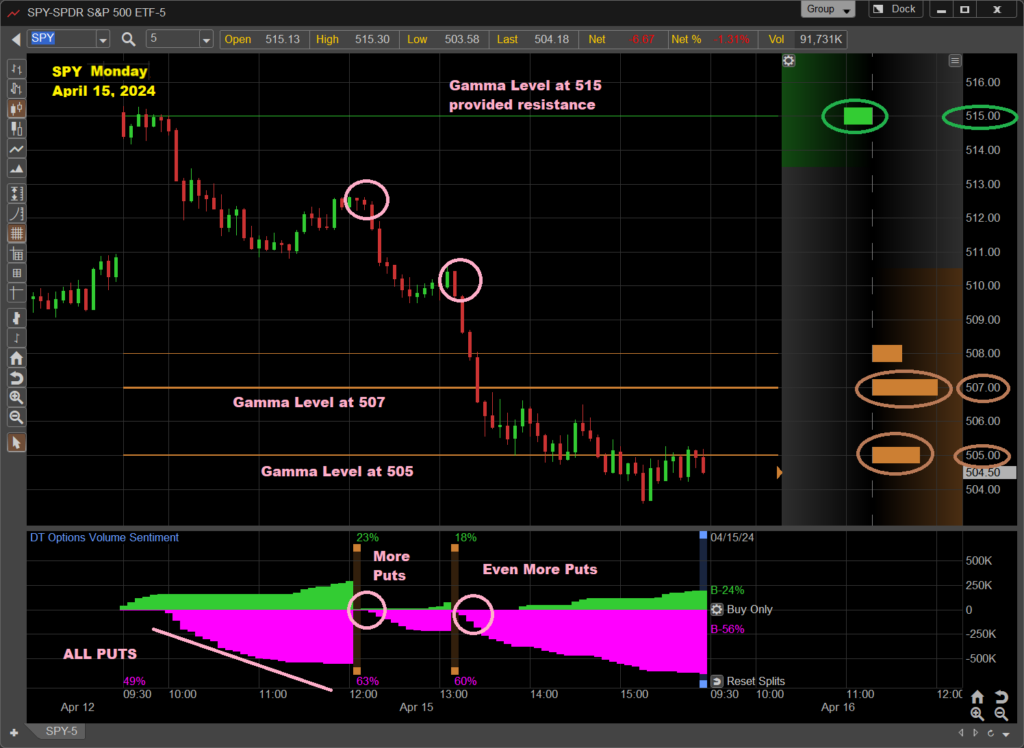Open the price axis hamburger menu

tap(955, 61)
